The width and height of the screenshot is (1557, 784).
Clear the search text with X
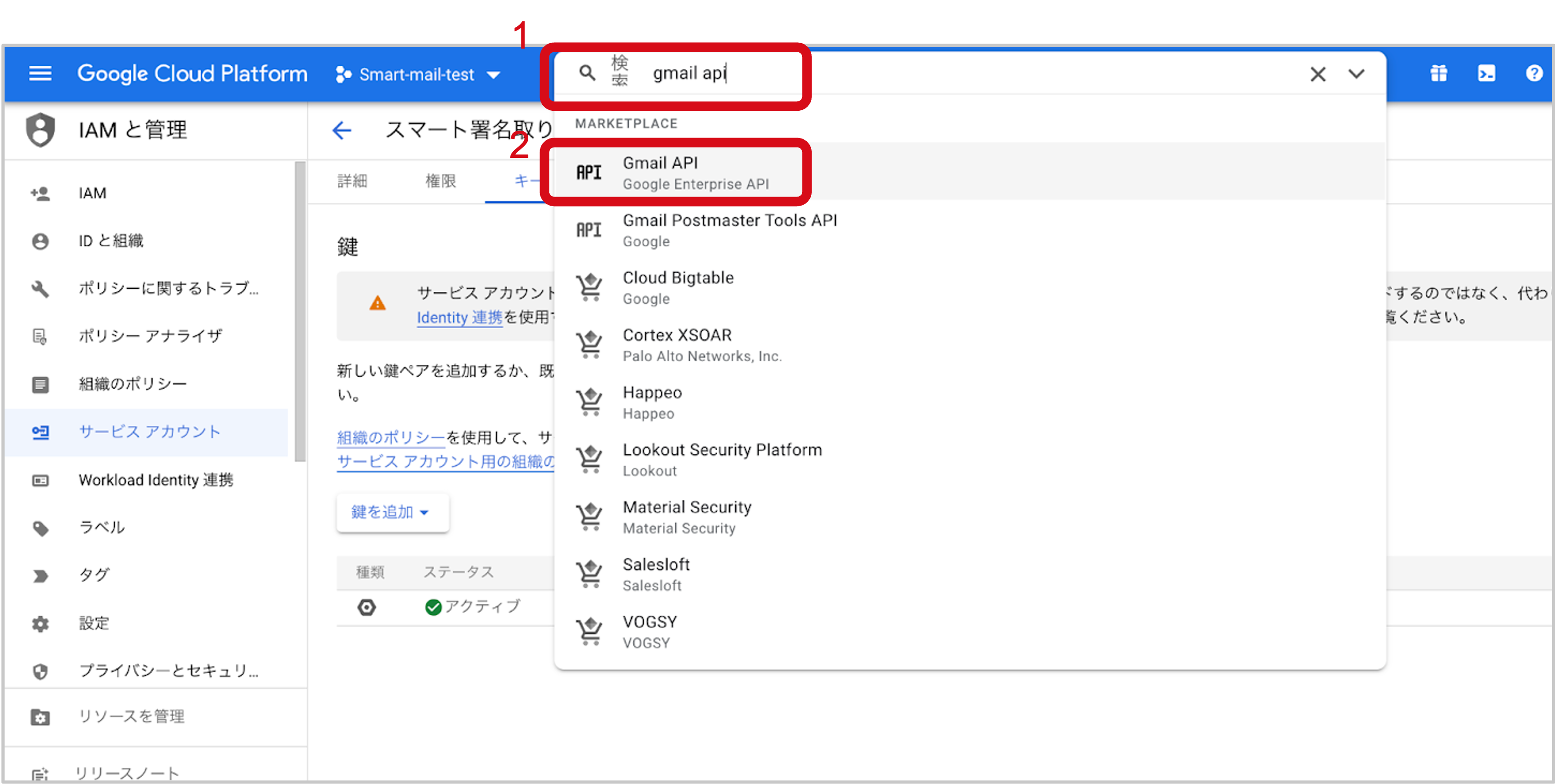1318,74
